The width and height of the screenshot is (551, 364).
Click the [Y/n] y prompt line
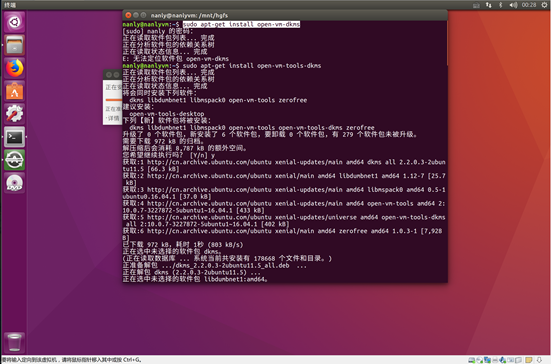(x=169, y=155)
